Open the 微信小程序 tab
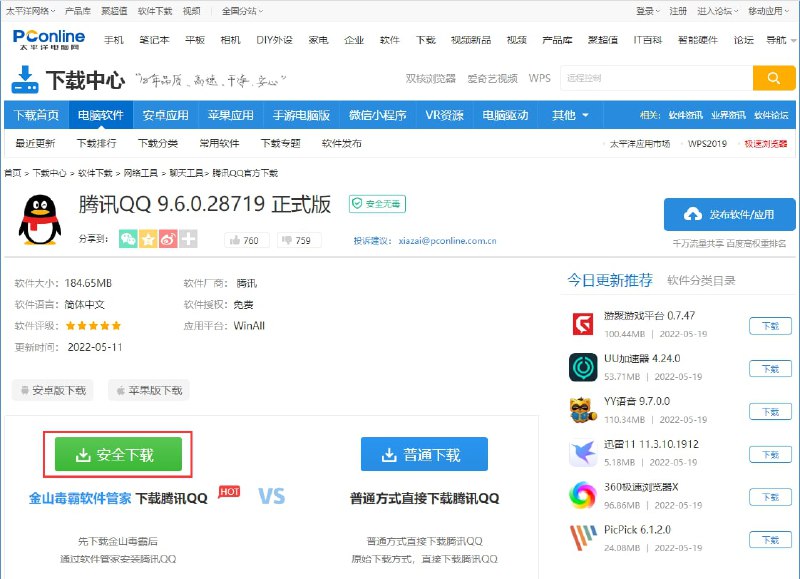This screenshot has width=800, height=579. pyautogui.click(x=378, y=115)
